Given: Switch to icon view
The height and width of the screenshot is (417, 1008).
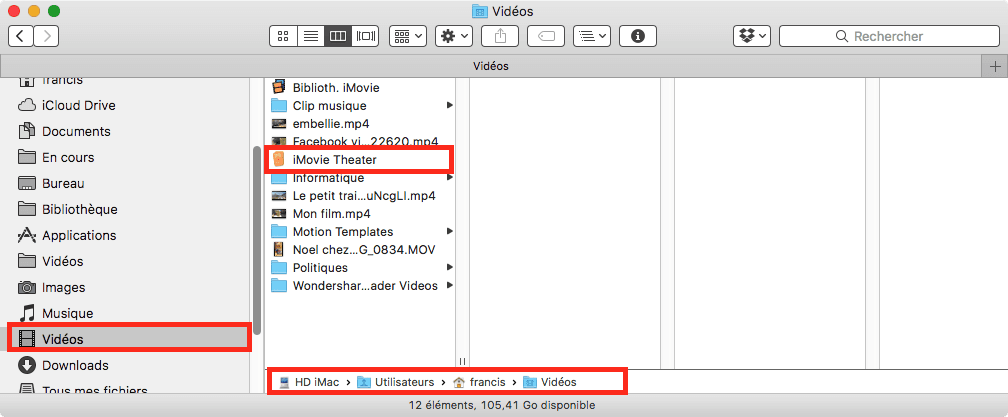Looking at the screenshot, I should point(283,36).
